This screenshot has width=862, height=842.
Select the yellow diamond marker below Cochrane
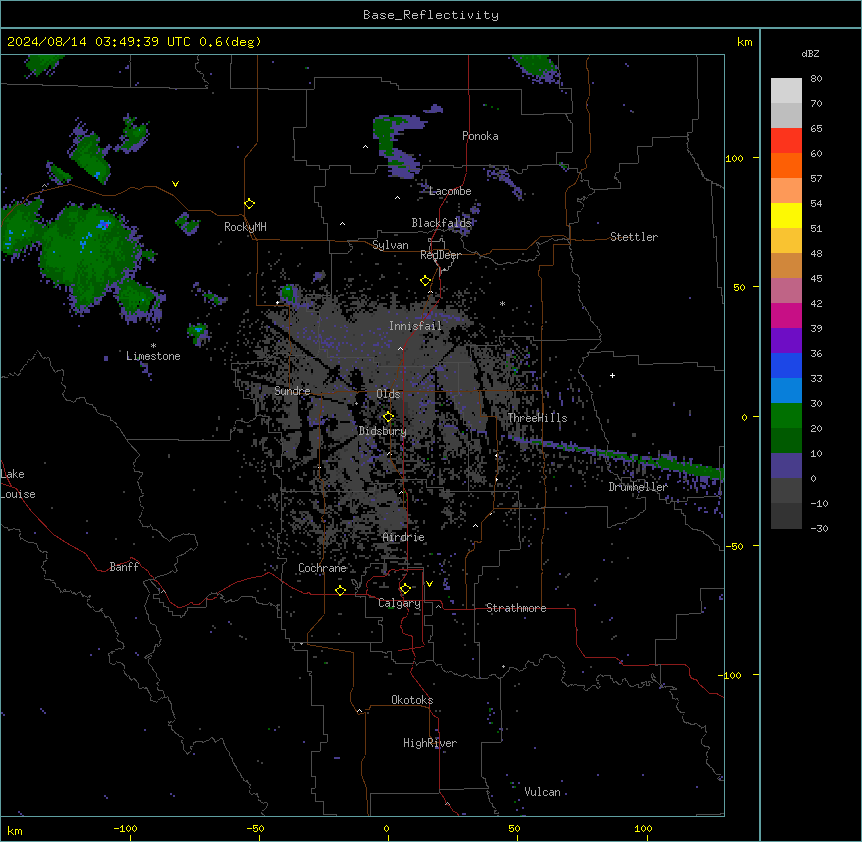(x=340, y=590)
